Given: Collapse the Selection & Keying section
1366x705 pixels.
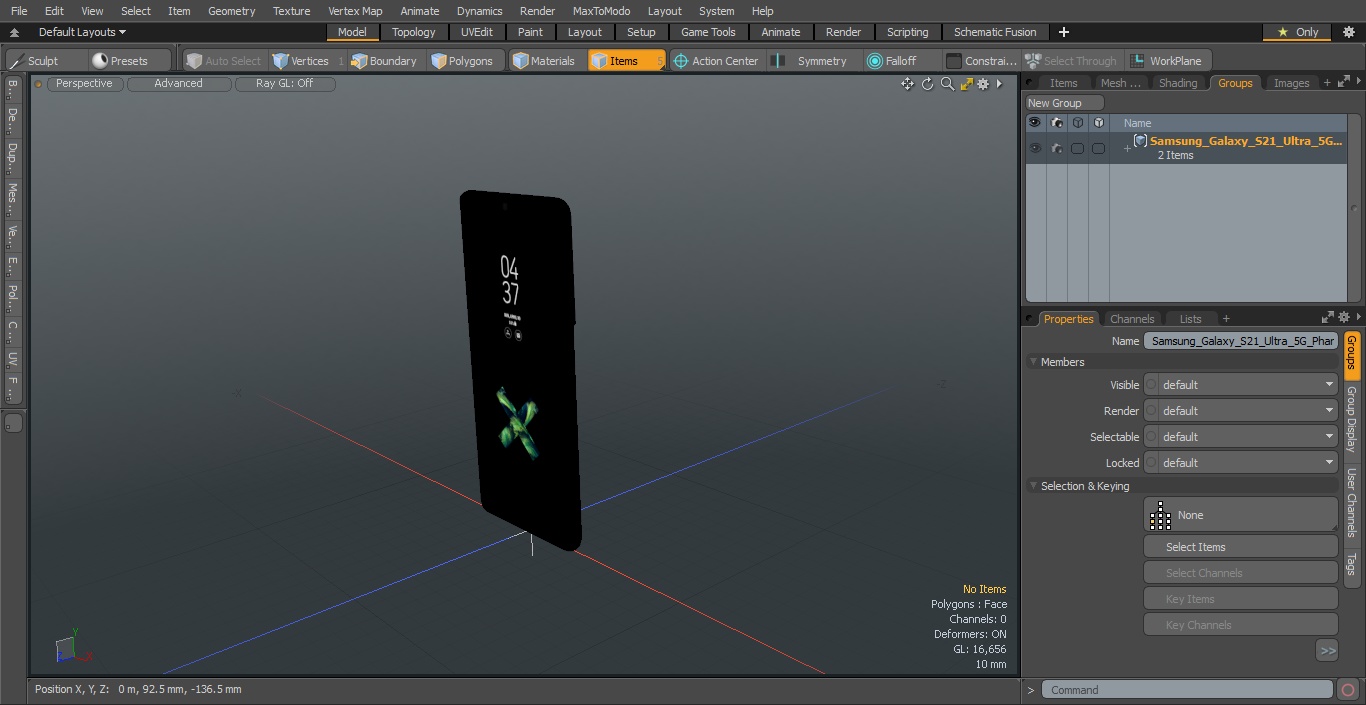Looking at the screenshot, I should 1033,486.
